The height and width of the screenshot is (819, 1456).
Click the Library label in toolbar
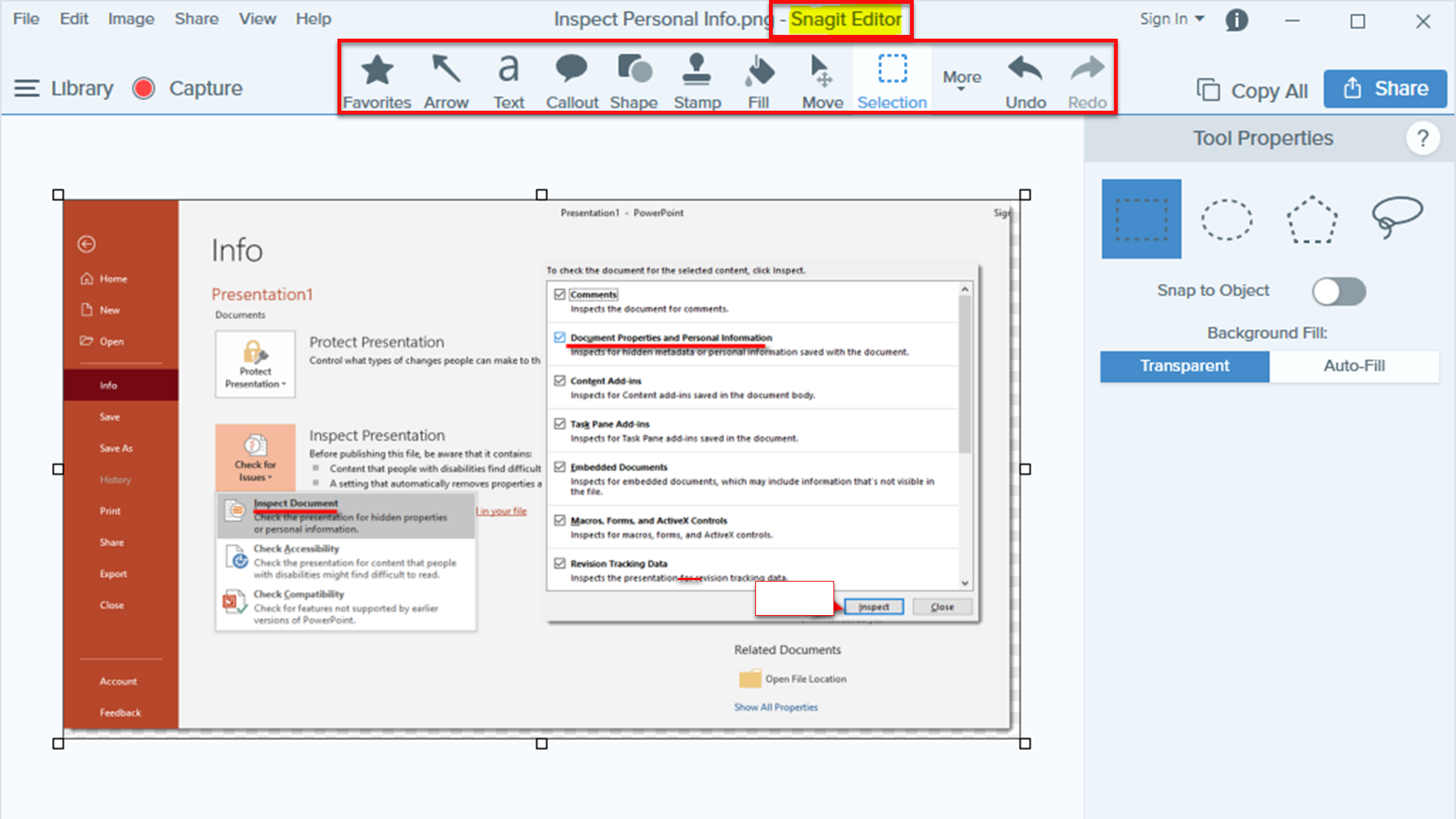click(x=82, y=89)
